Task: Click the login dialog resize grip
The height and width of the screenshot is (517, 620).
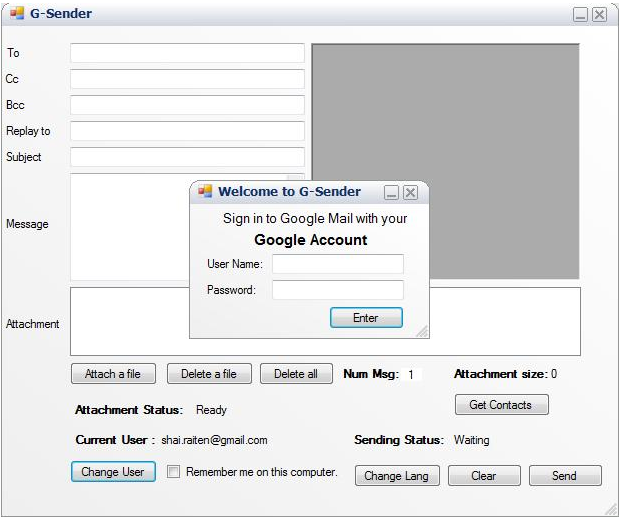Action: point(422,332)
